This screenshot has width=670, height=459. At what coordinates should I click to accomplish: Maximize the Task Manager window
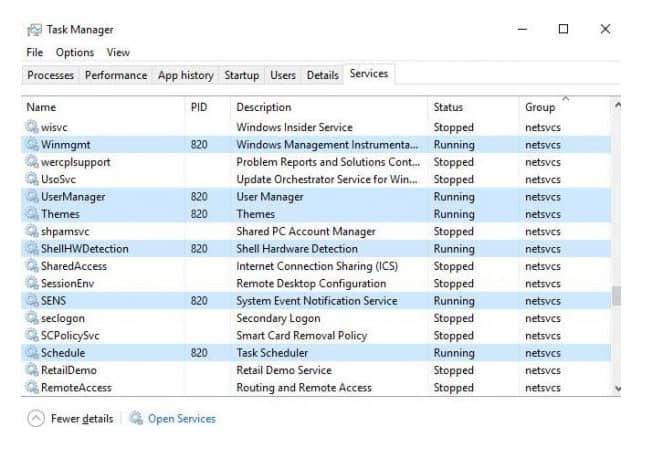[x=564, y=29]
